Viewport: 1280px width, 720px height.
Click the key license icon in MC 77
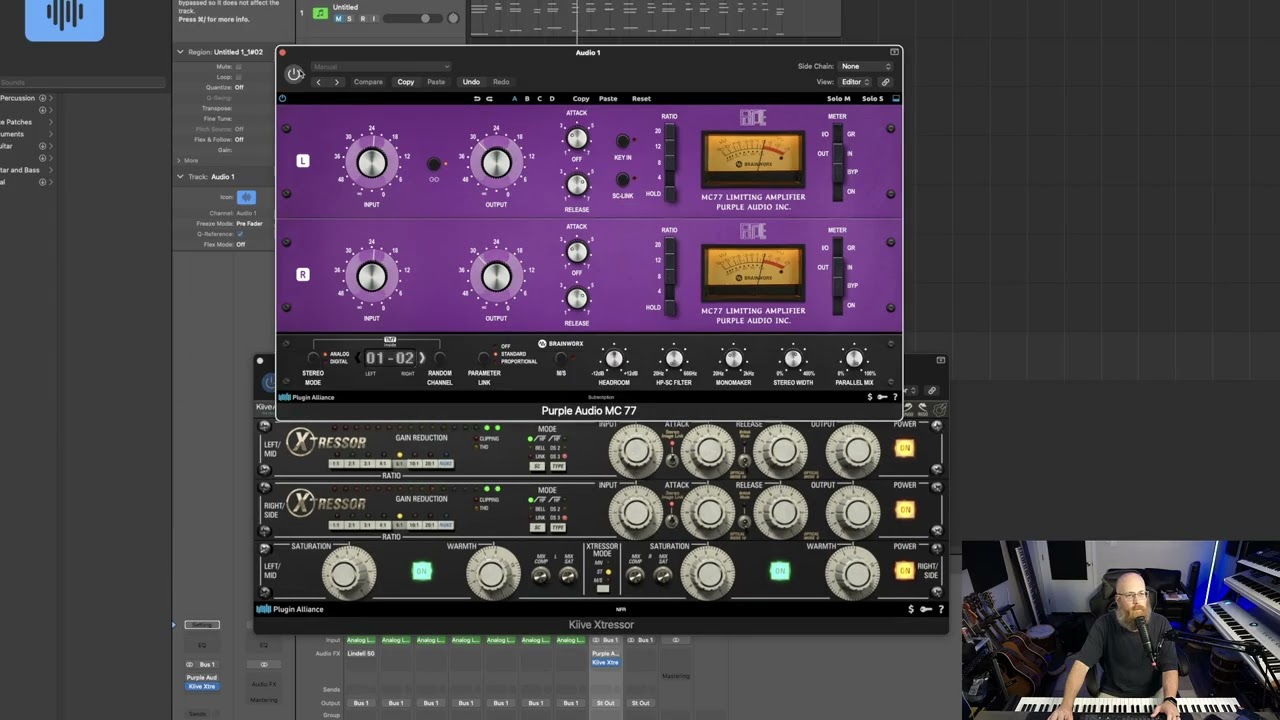[x=882, y=397]
